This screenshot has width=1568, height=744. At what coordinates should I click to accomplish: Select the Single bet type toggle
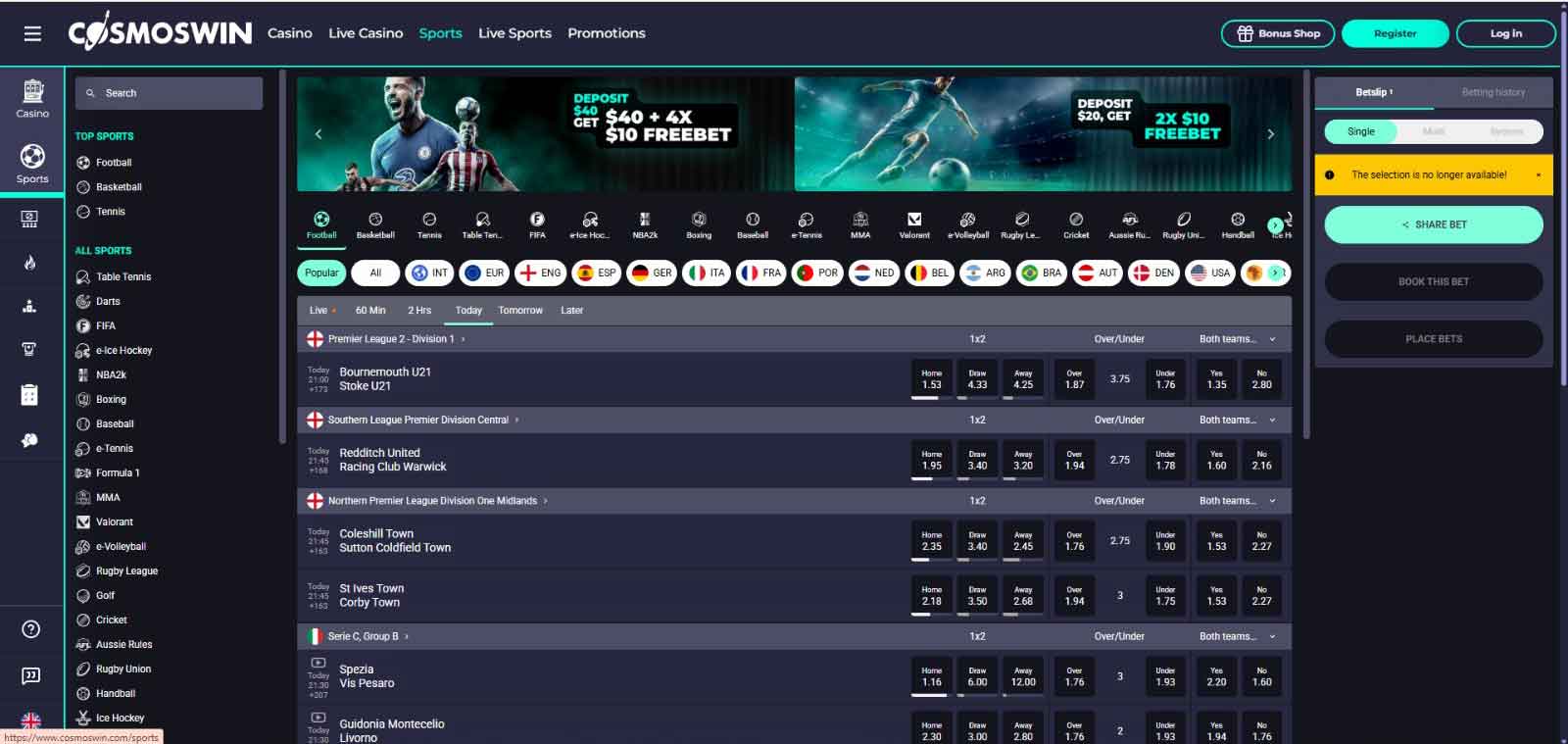click(1361, 131)
